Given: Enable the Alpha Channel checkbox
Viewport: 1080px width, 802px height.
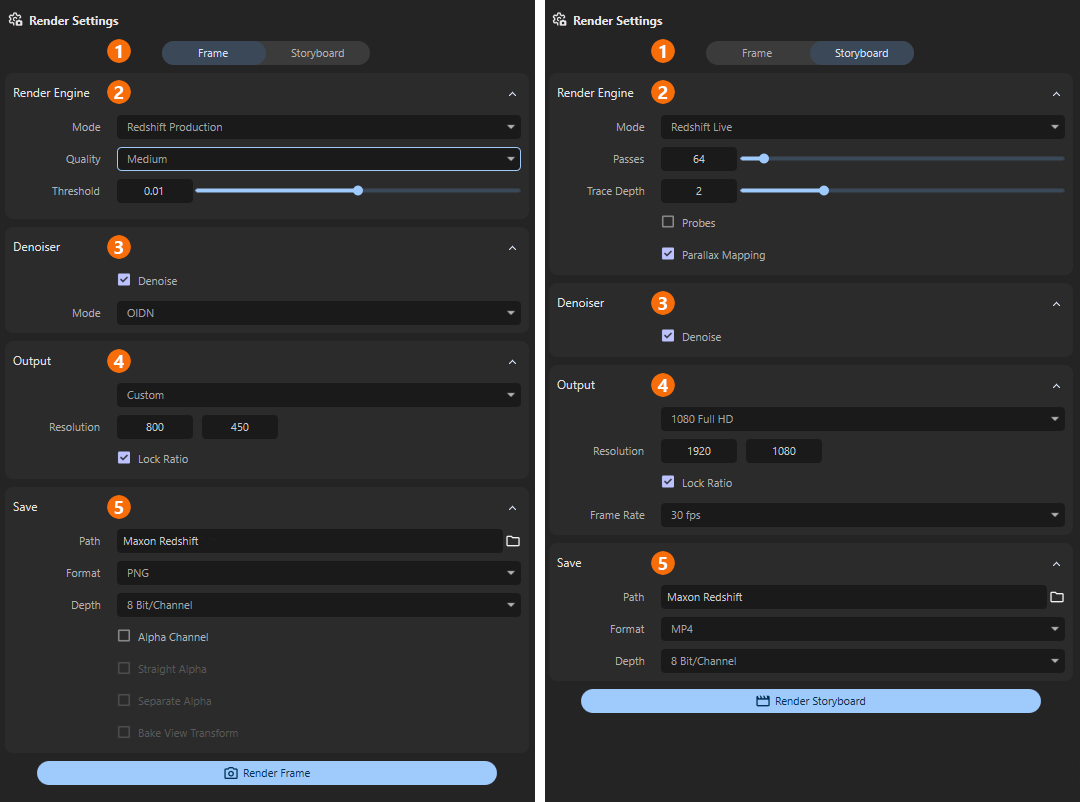Looking at the screenshot, I should (124, 636).
